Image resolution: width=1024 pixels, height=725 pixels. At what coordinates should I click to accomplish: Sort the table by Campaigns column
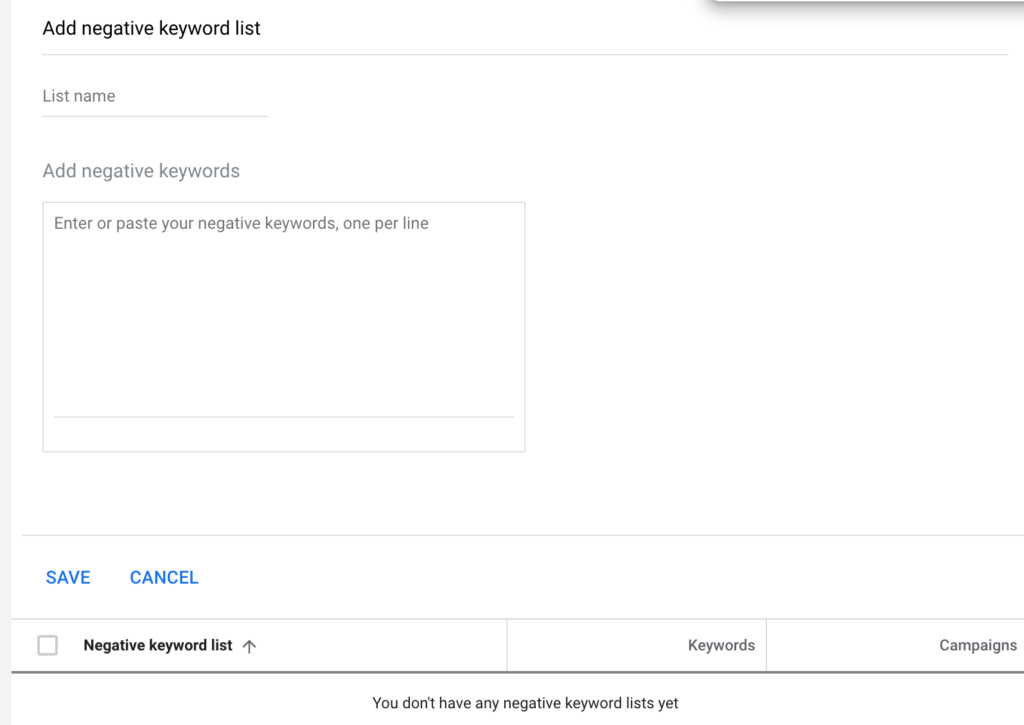coord(977,645)
